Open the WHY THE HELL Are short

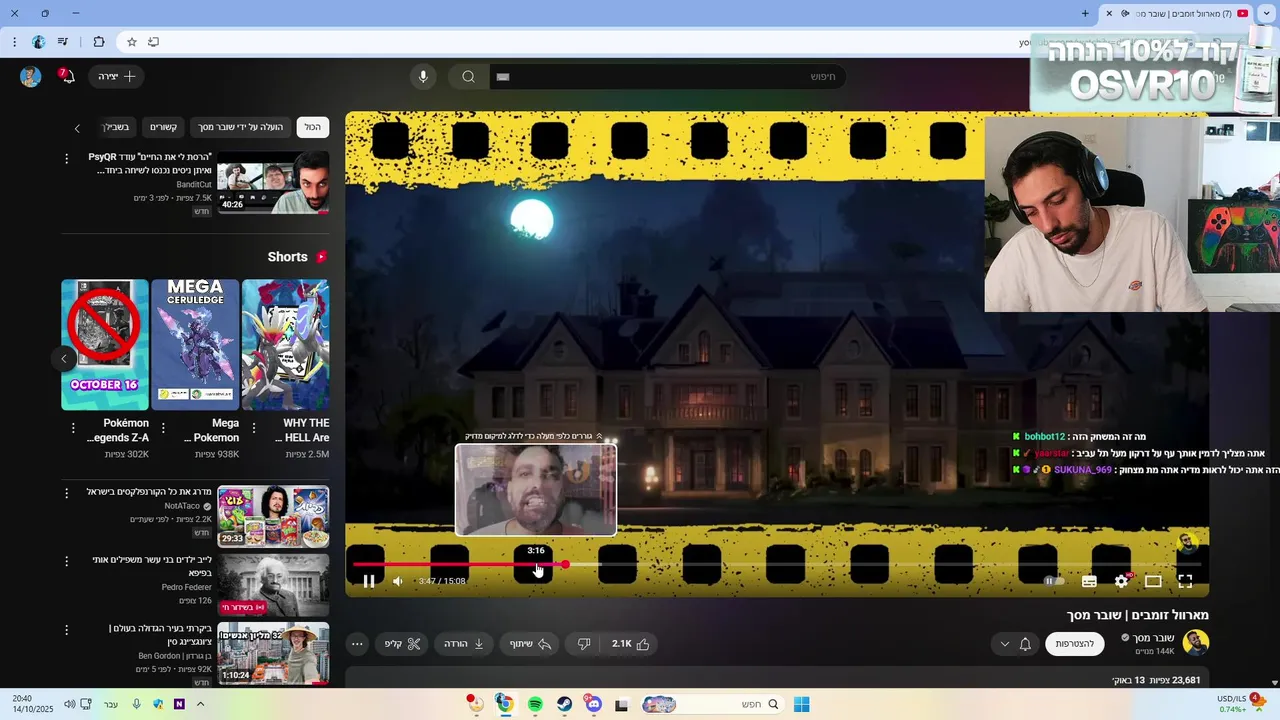pos(286,344)
